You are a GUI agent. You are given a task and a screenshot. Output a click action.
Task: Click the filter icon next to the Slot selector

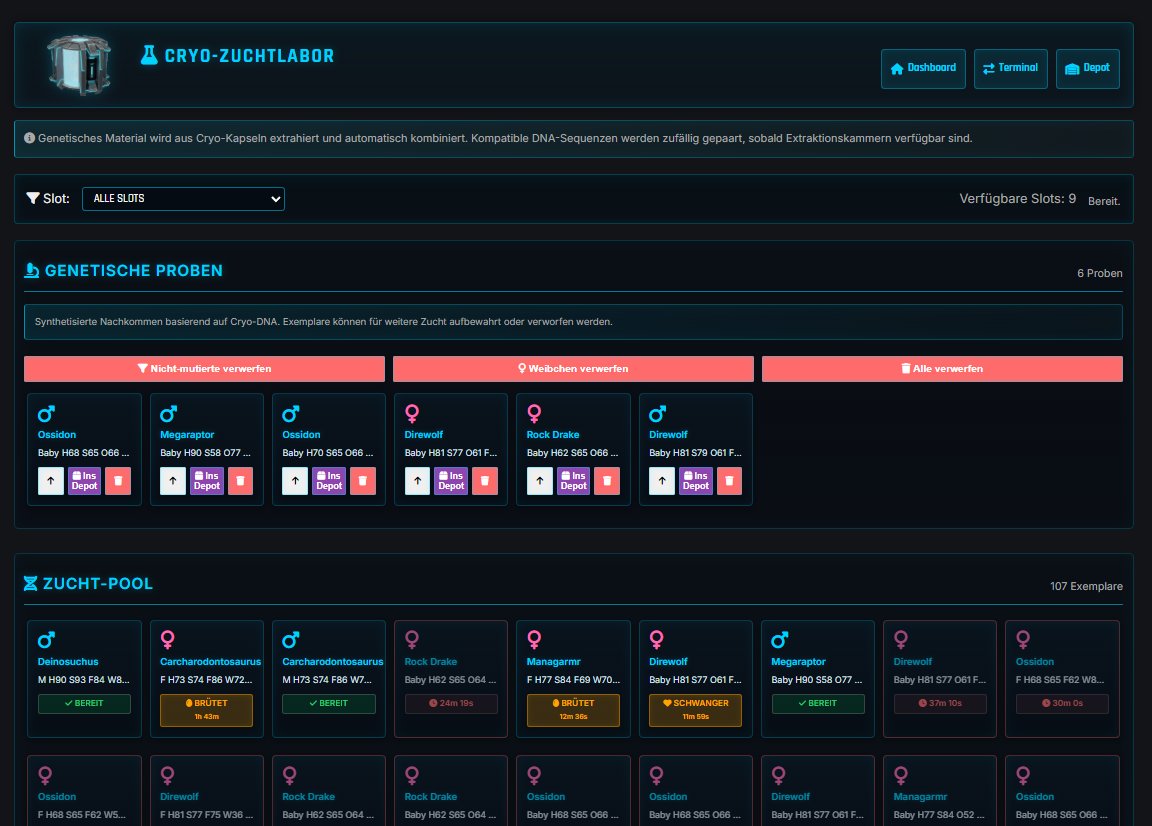coord(31,199)
